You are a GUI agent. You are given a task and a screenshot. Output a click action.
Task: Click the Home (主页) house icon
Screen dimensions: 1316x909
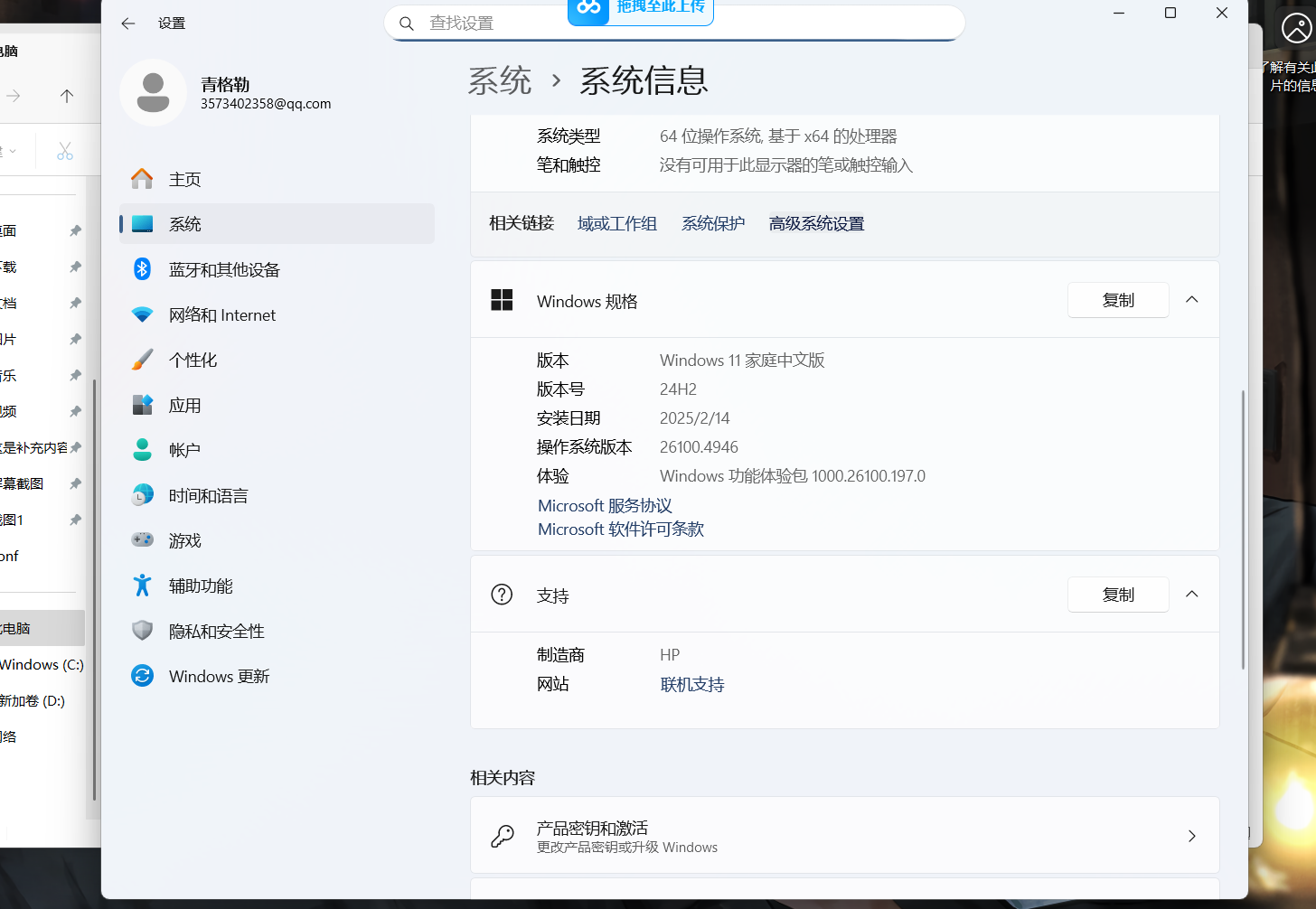tap(142, 179)
